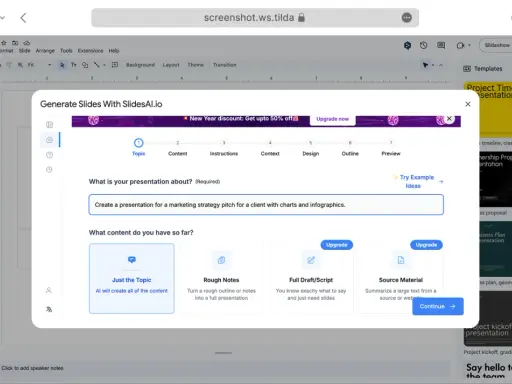
Task: Open the Tools menu
Action: (66, 51)
